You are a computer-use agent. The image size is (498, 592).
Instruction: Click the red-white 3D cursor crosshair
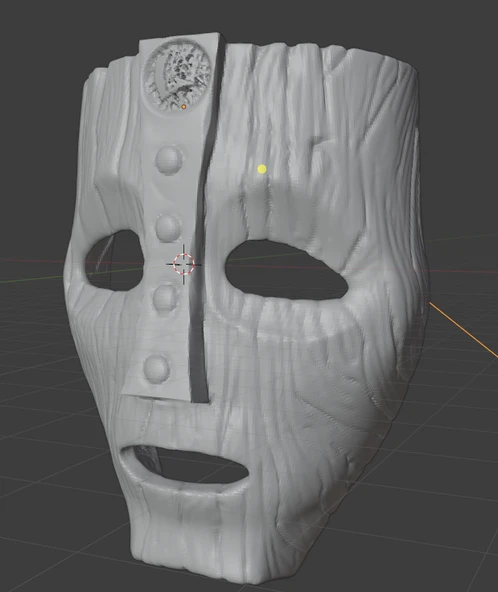(x=184, y=264)
